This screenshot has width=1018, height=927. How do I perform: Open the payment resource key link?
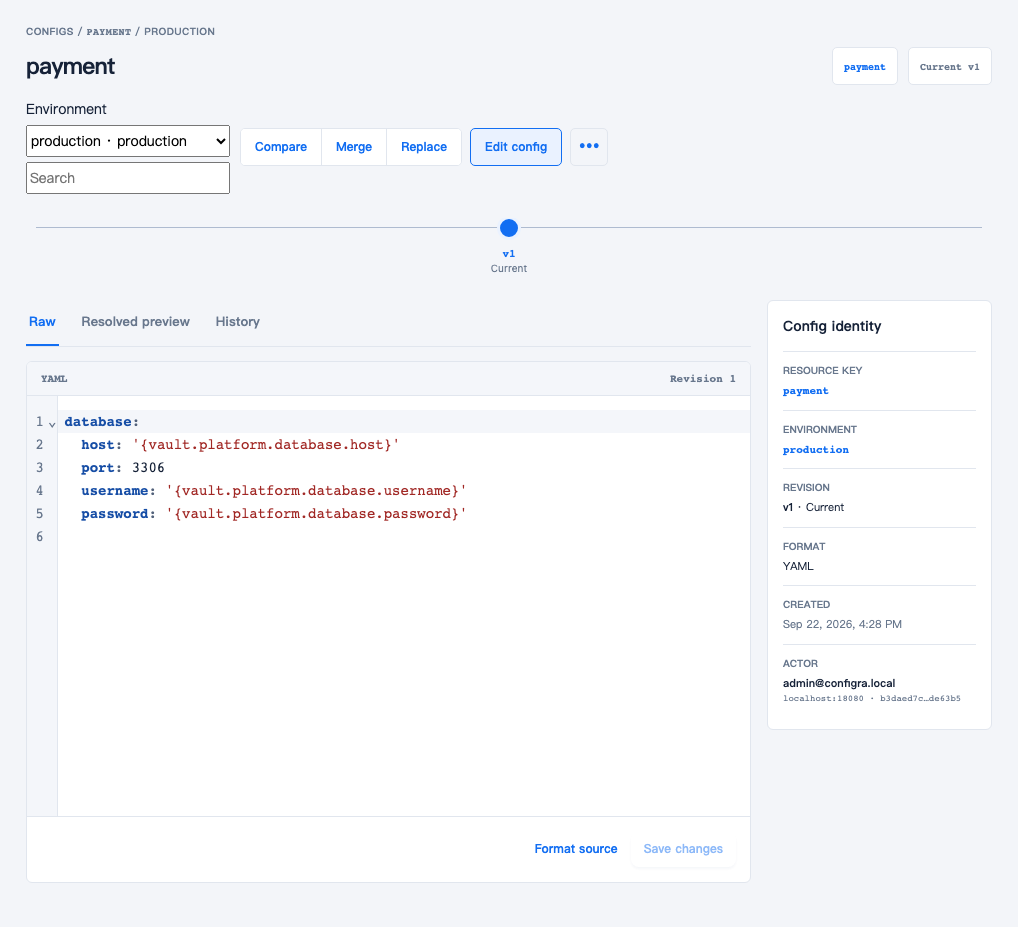pos(805,391)
